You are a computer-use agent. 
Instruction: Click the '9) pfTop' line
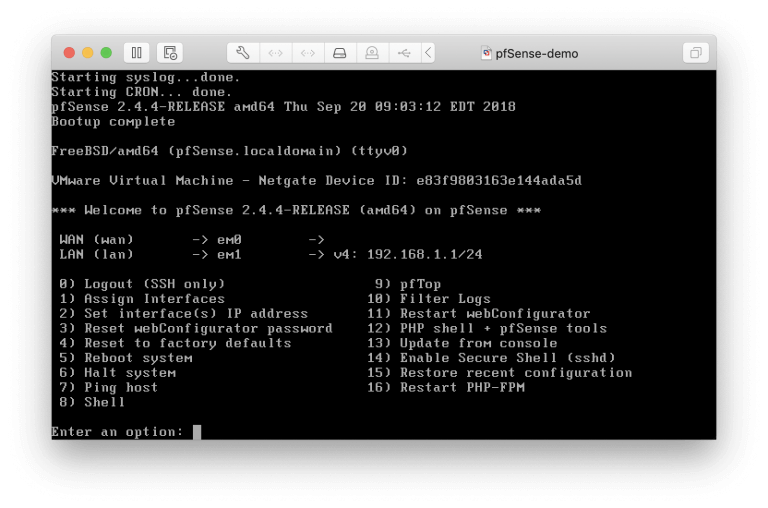[x=408, y=284]
